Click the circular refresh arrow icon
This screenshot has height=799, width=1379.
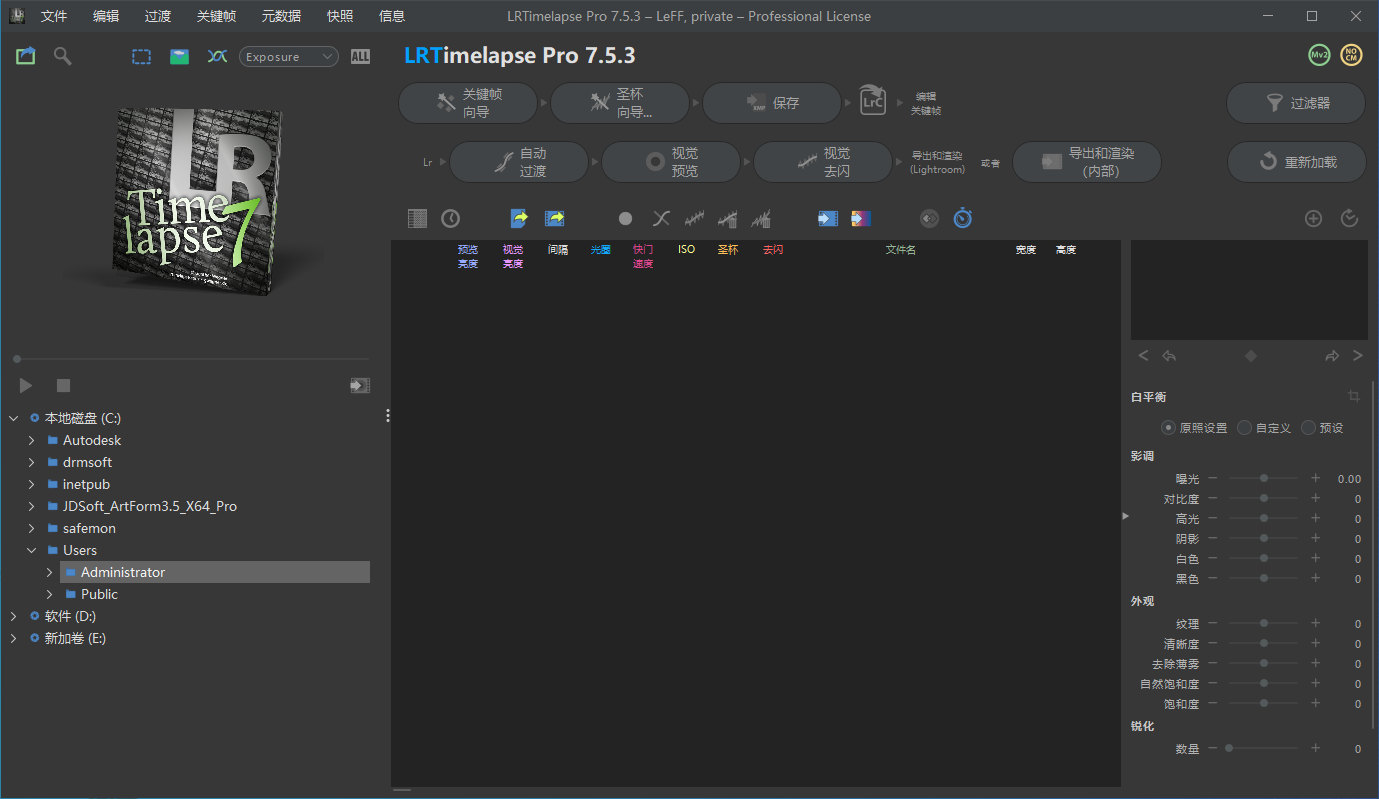[1350, 218]
